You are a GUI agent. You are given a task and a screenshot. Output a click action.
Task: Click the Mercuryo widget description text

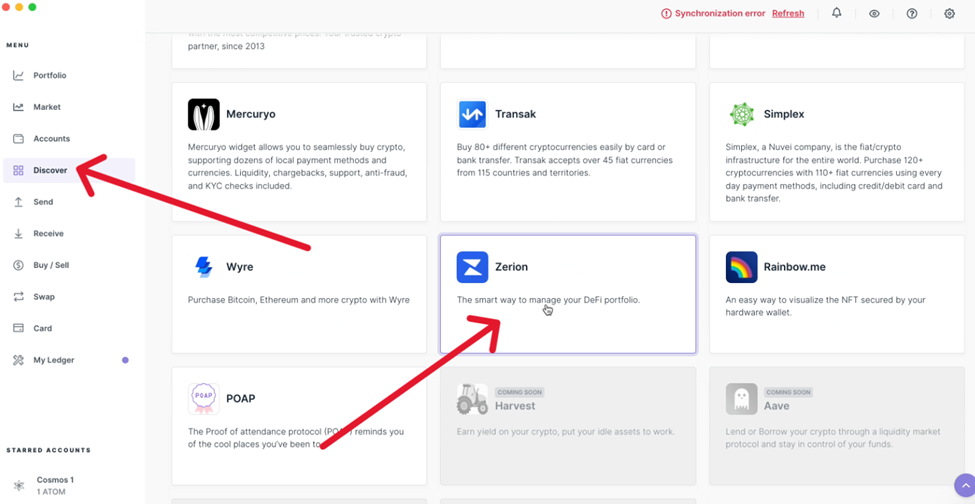point(297,167)
